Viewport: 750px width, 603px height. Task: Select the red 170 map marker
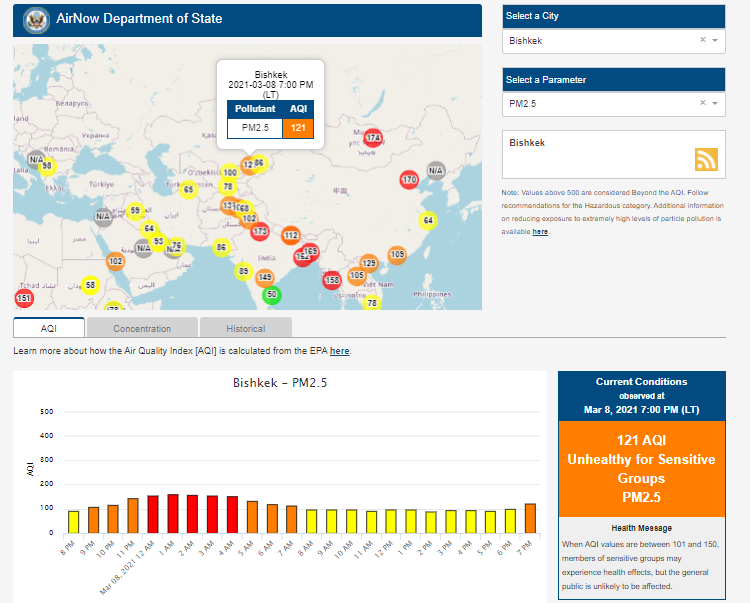(x=408, y=180)
